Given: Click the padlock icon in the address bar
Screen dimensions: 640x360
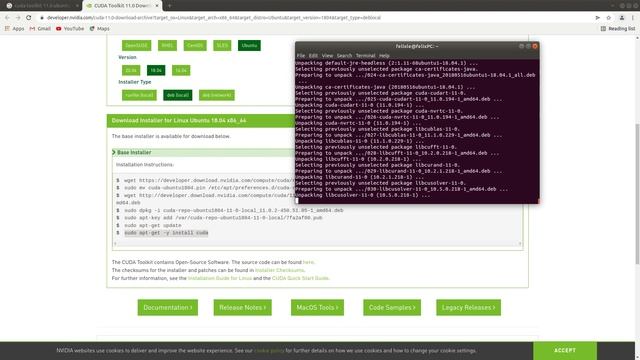Looking at the screenshot, I should (x=42, y=18).
